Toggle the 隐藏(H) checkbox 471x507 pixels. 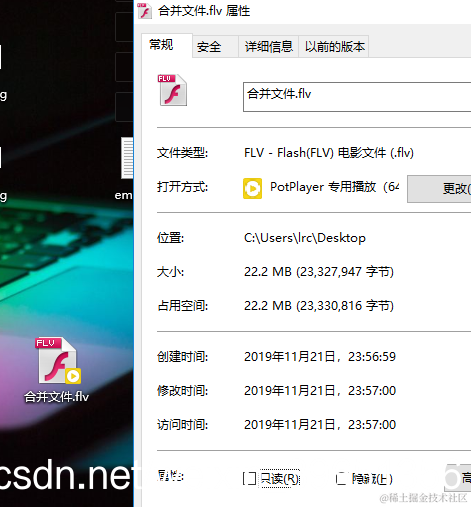point(342,479)
